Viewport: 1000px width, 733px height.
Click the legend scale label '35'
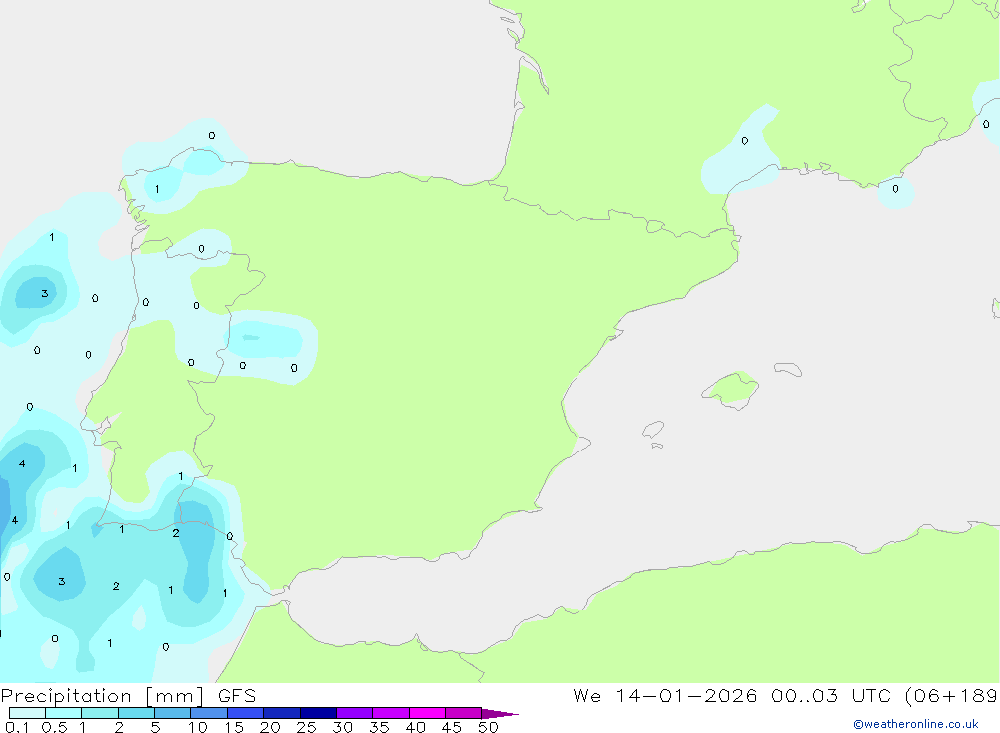379,727
